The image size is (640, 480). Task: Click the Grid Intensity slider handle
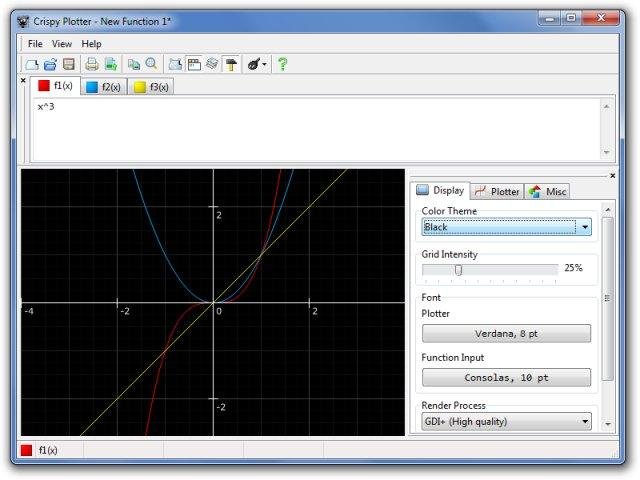coord(458,269)
